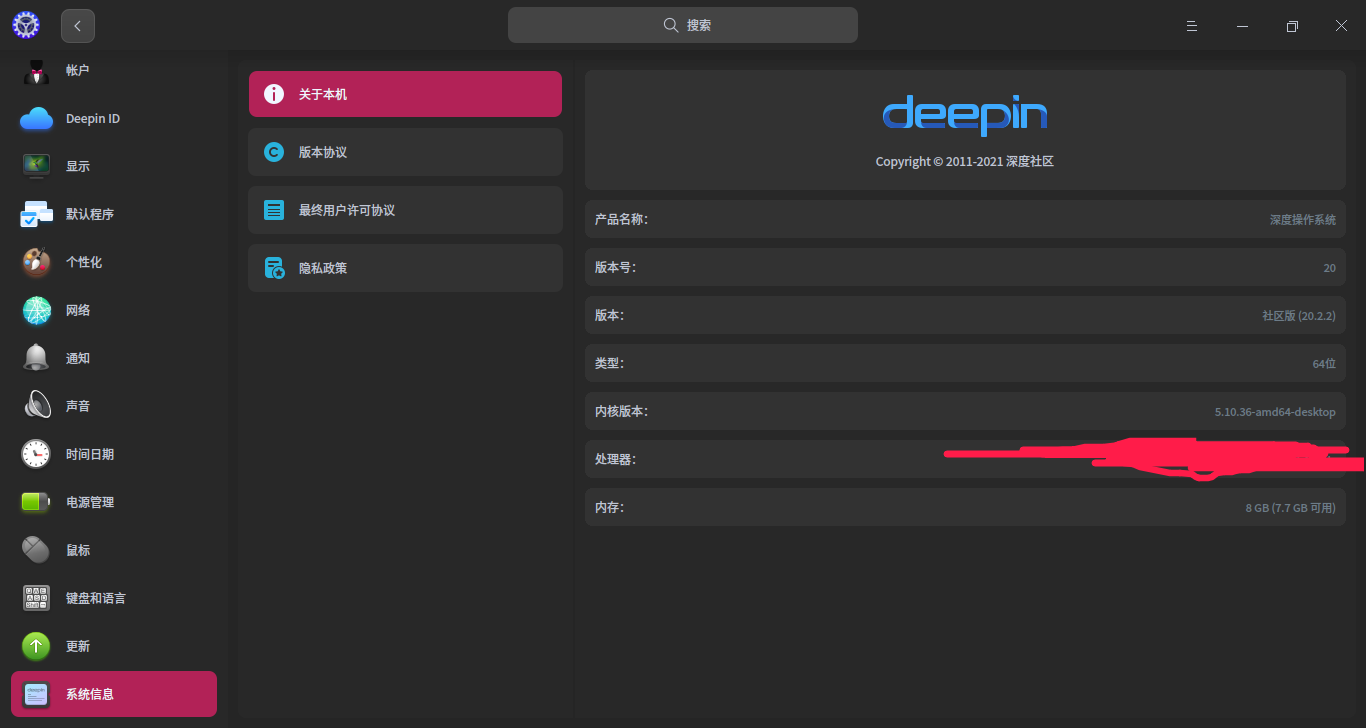
Task: Click the version number value 20
Action: (x=1329, y=268)
